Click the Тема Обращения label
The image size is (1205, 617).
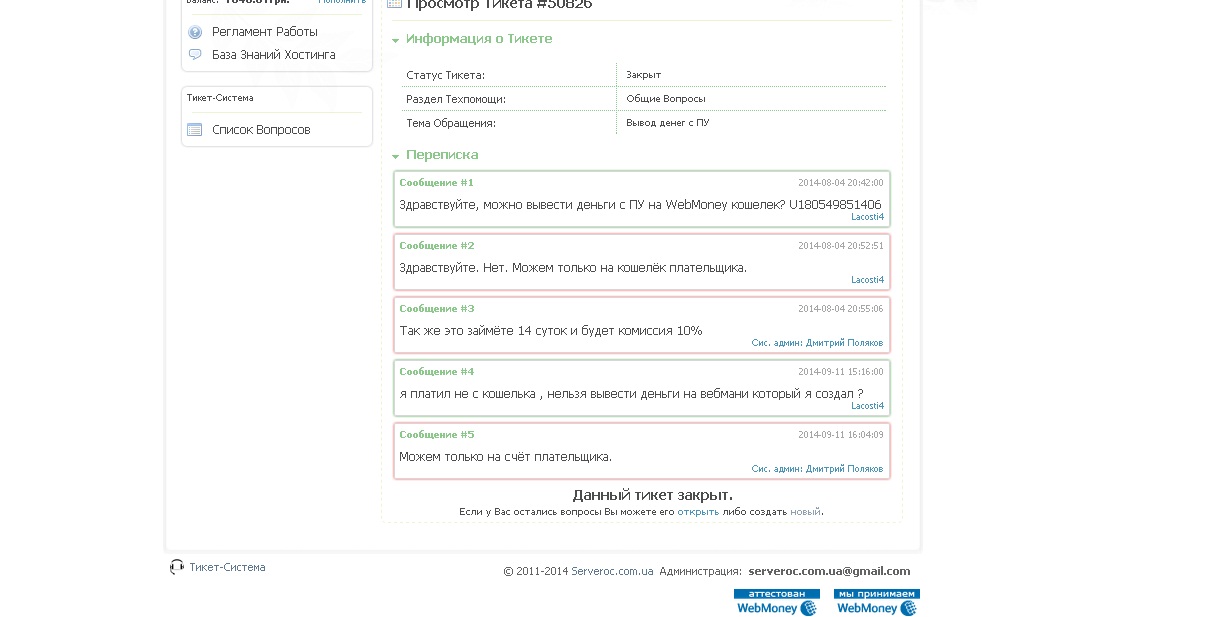(x=451, y=123)
